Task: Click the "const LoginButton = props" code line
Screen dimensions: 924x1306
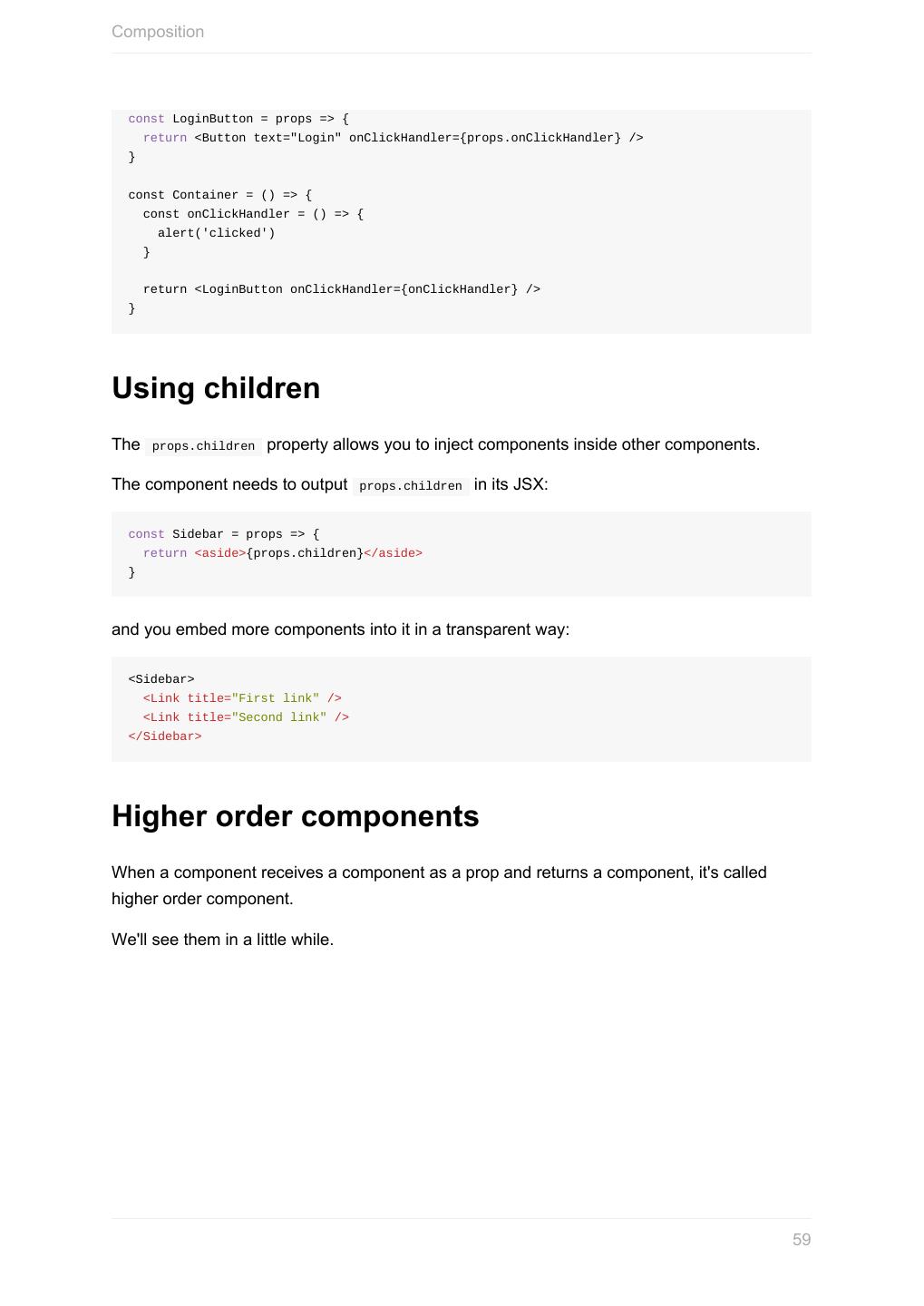Action: click(x=238, y=119)
